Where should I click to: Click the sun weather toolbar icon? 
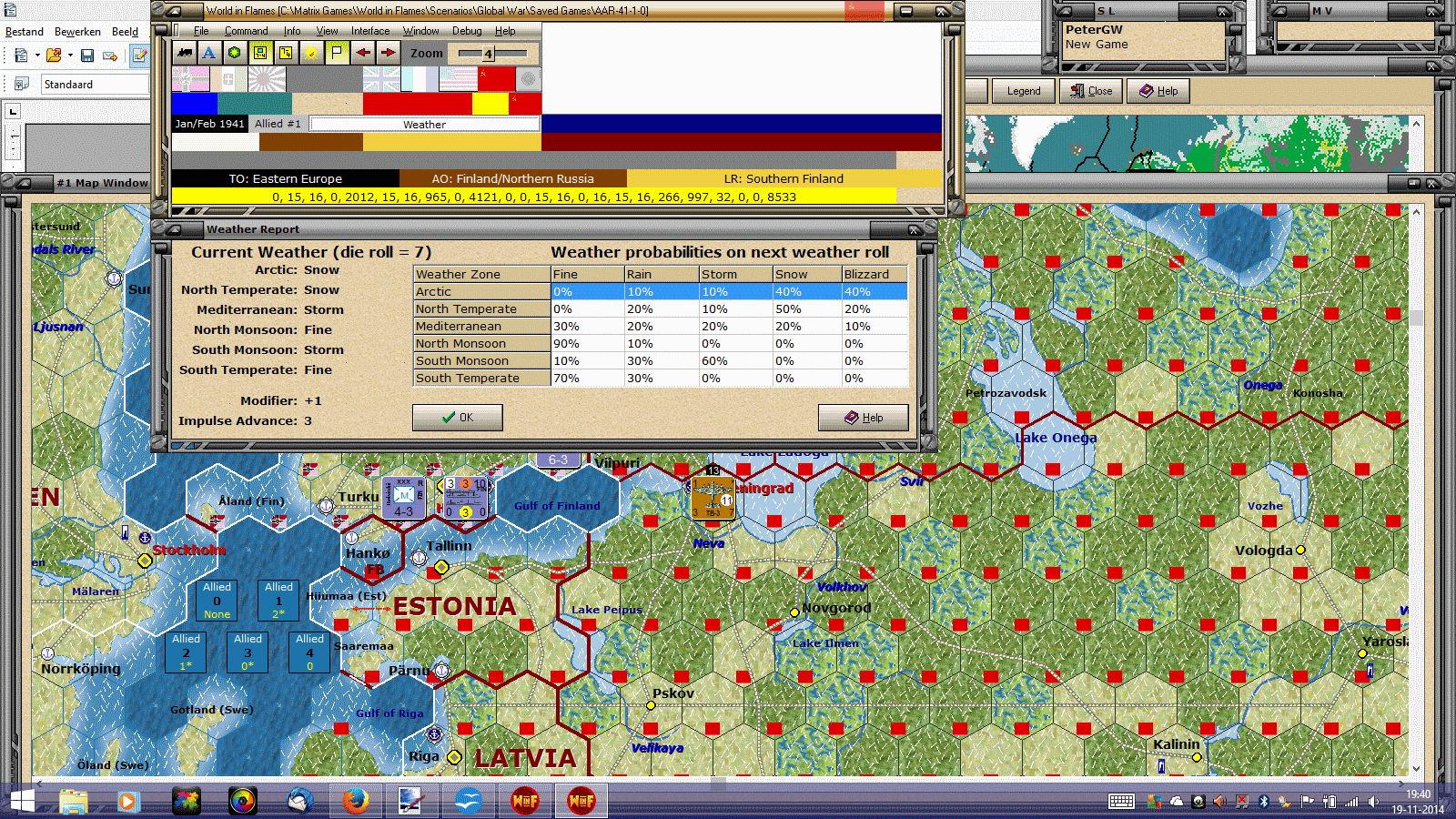(x=311, y=53)
